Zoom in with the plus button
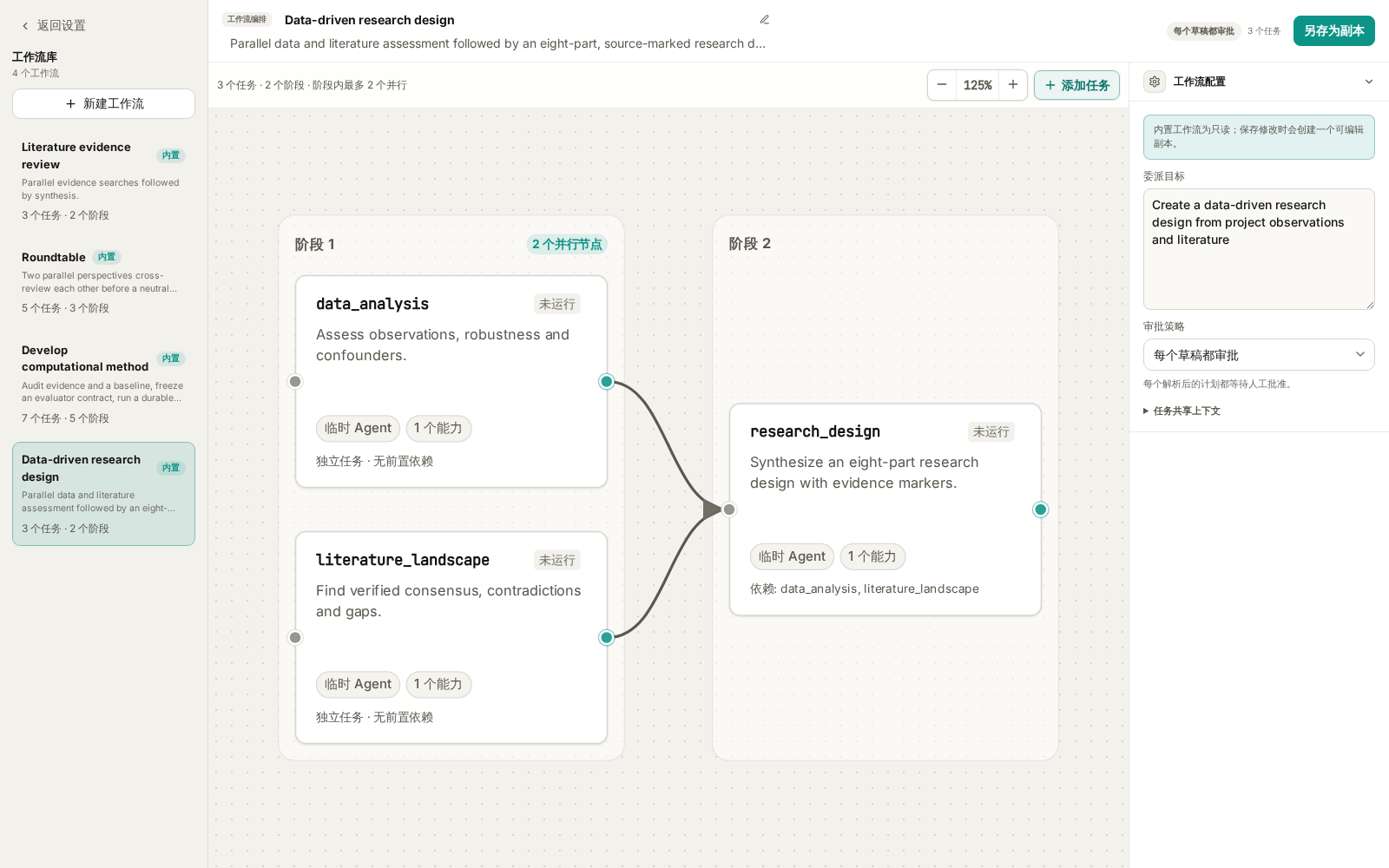This screenshot has height=868, width=1389. [x=1013, y=85]
